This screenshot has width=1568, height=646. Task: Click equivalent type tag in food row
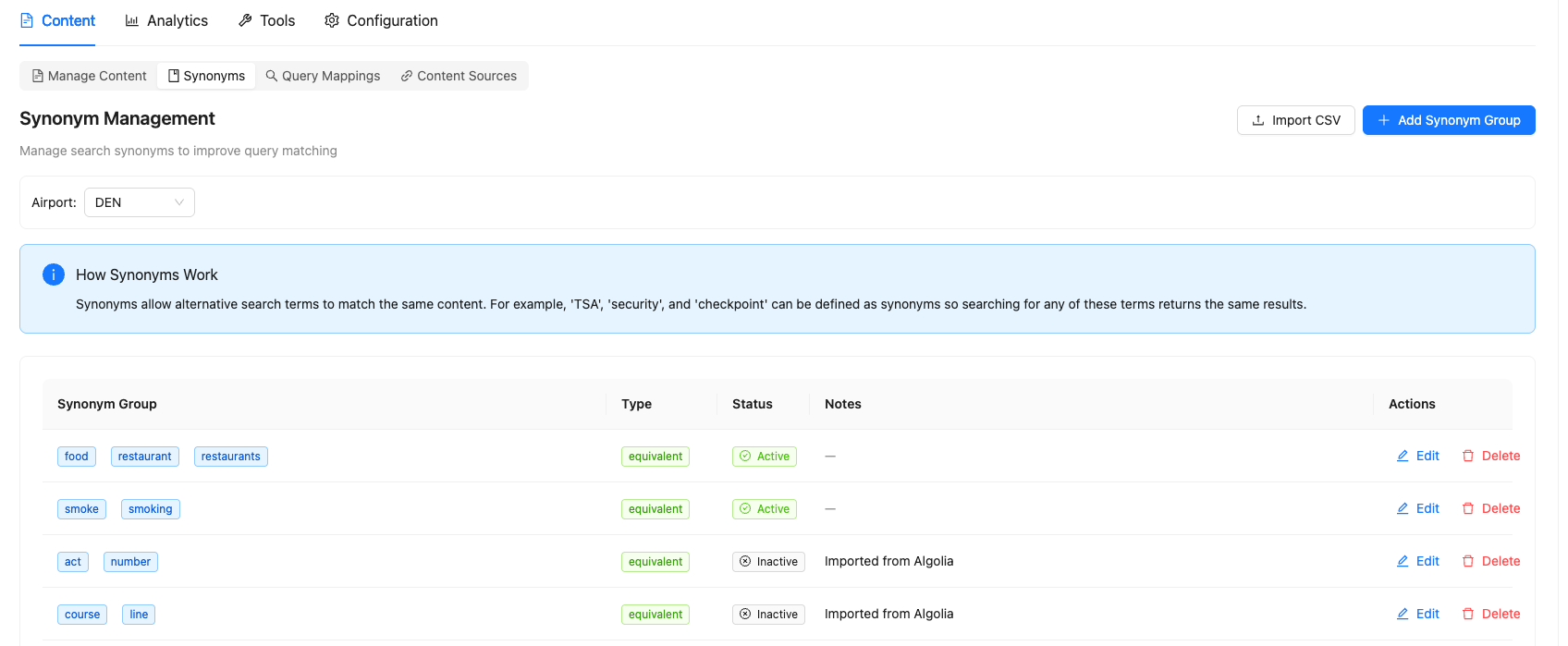coord(655,457)
